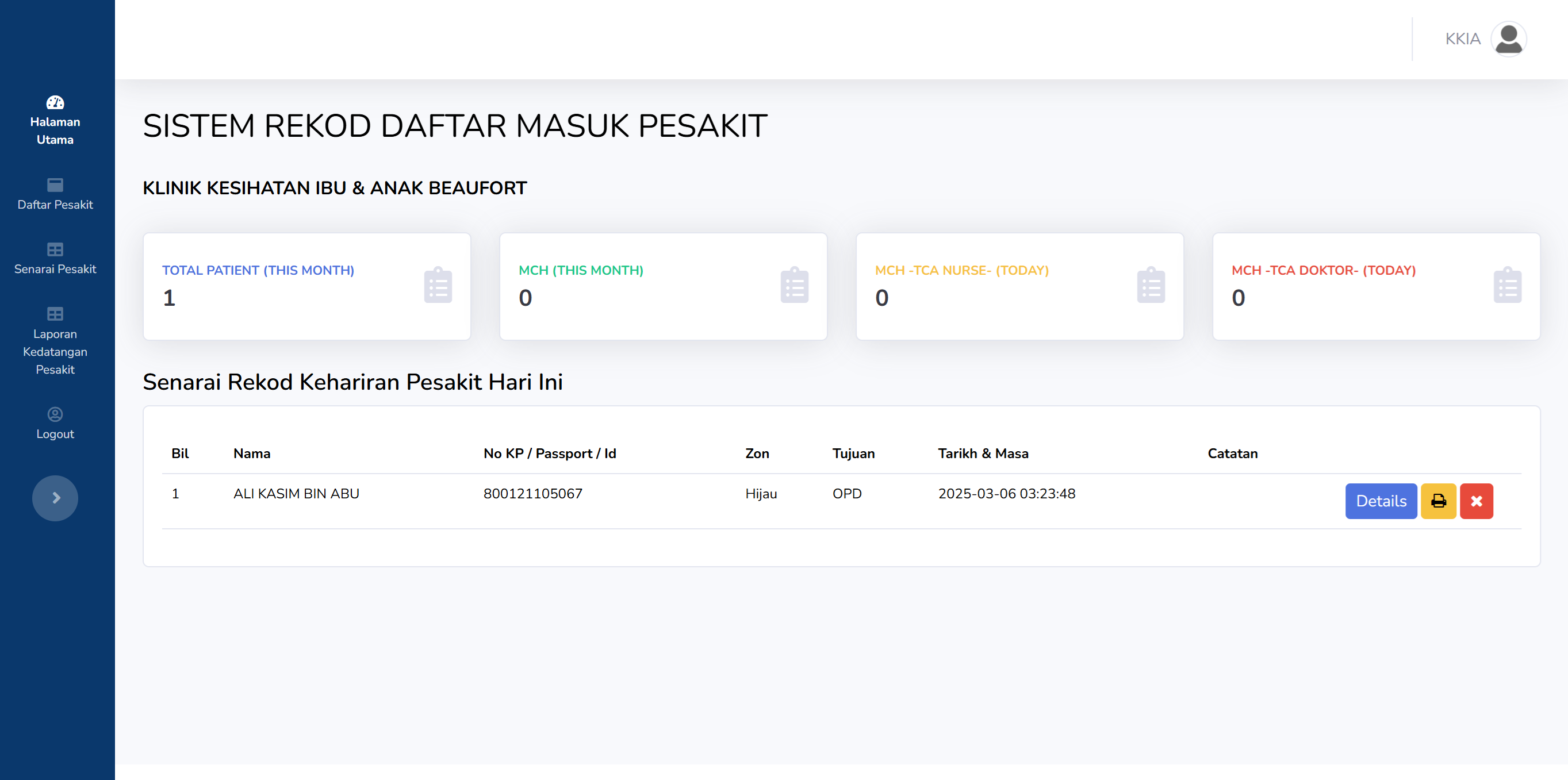Open Daftar Pesakit from the sidebar icon
Viewport: 1568px width, 780px height.
point(55,185)
